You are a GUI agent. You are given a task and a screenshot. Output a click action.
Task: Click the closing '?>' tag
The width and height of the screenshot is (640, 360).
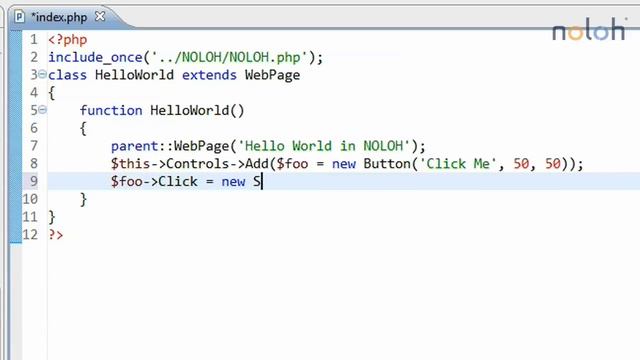pos(56,235)
